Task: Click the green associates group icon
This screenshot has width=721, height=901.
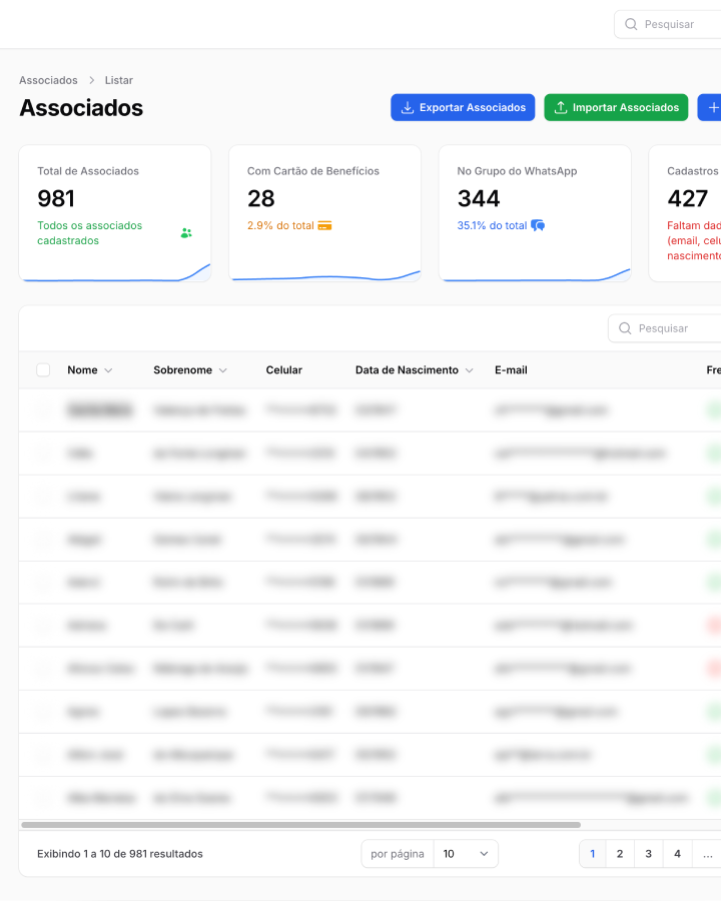Action: (186, 233)
